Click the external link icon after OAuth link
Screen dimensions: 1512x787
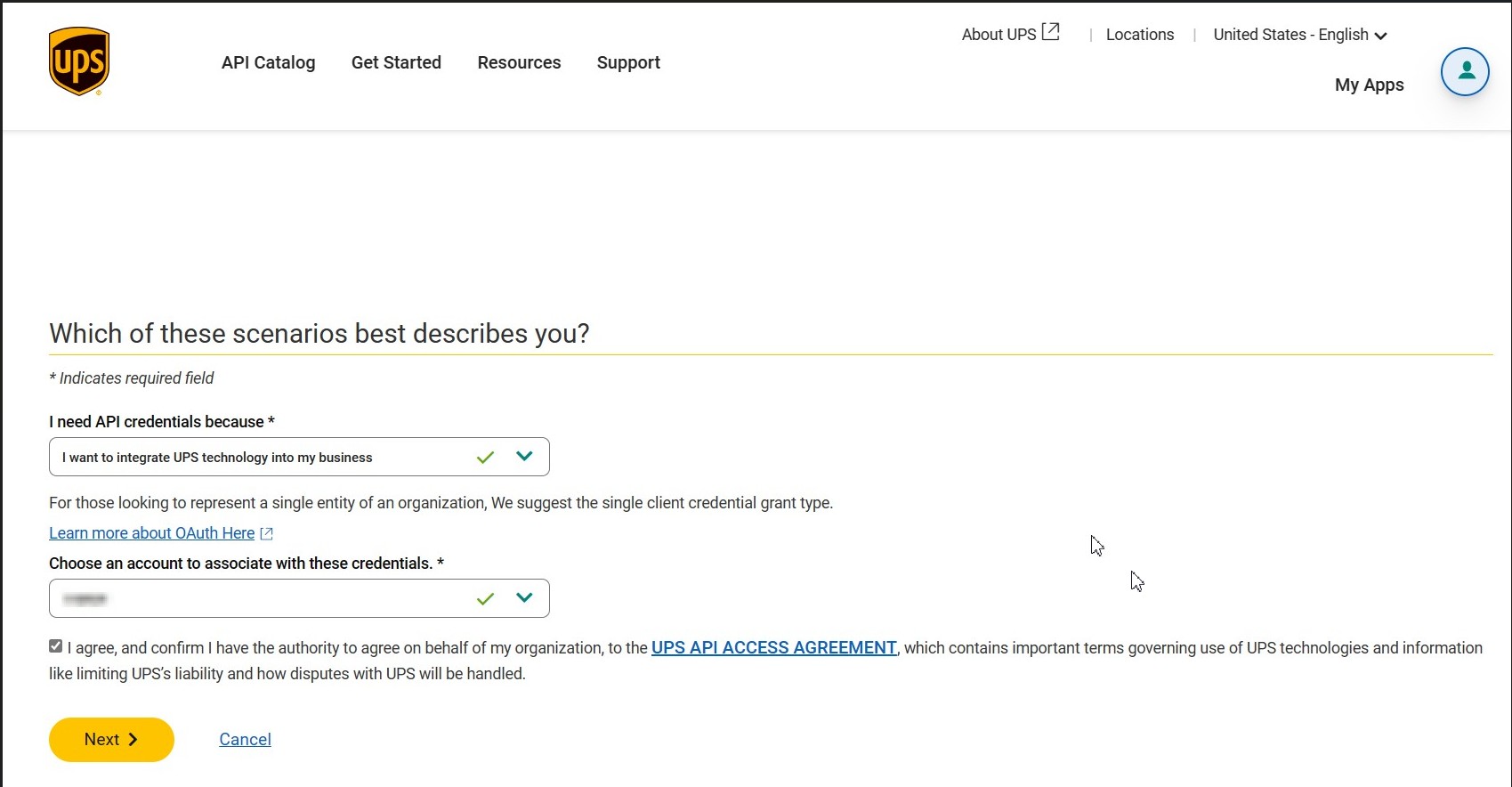tap(266, 533)
